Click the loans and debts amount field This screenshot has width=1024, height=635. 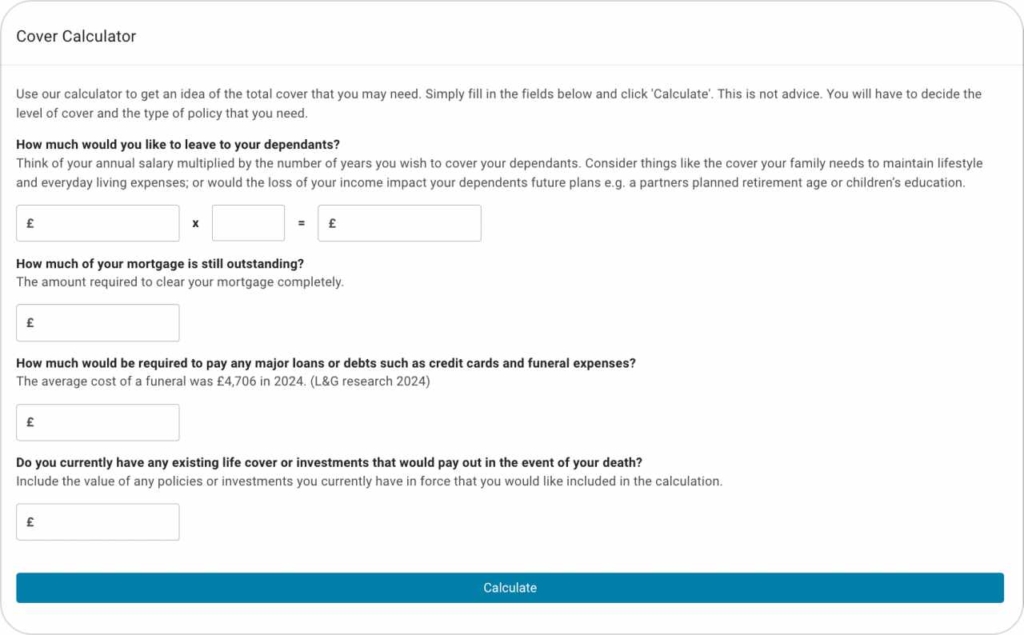(x=97, y=422)
